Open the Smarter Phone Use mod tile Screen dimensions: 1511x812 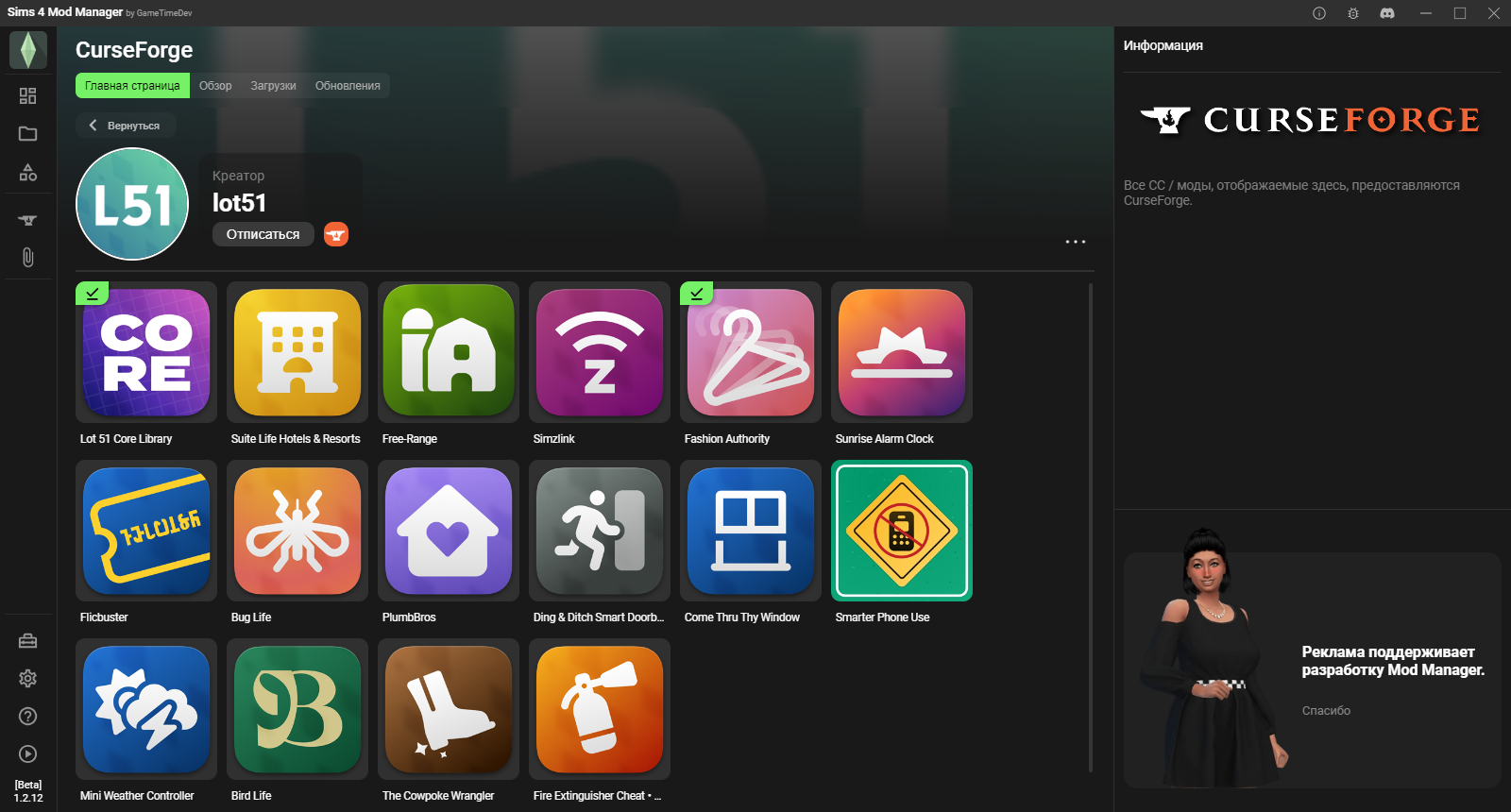[902, 531]
